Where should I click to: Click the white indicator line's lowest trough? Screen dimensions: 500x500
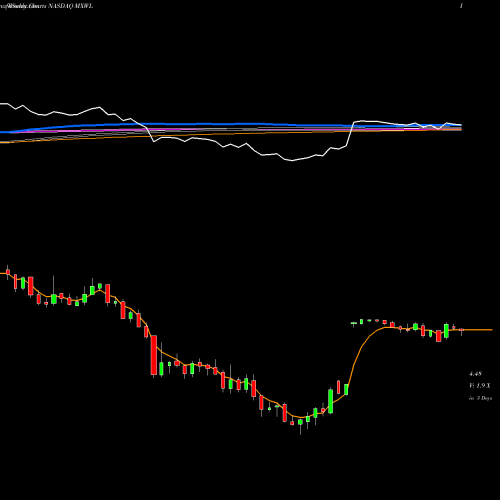292,161
